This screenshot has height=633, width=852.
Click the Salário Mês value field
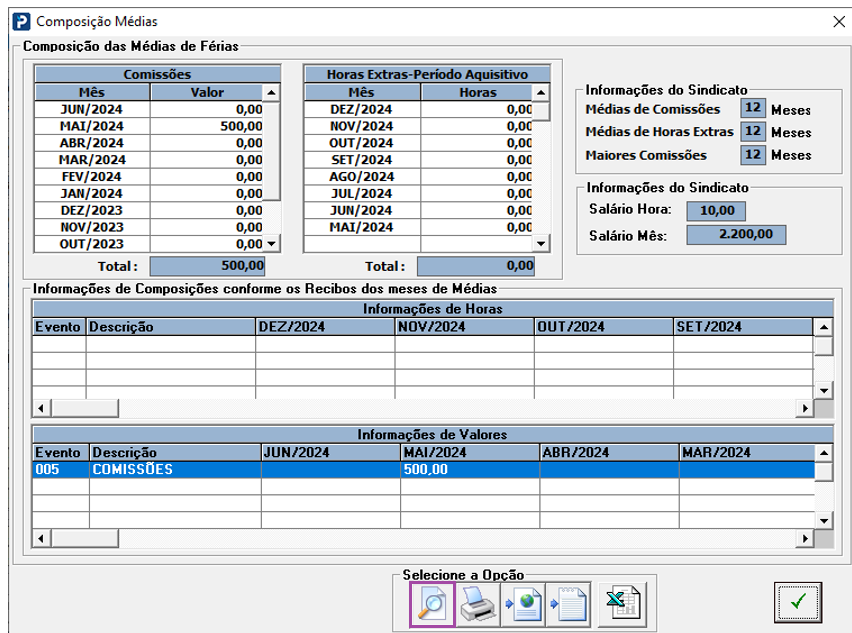click(x=735, y=235)
